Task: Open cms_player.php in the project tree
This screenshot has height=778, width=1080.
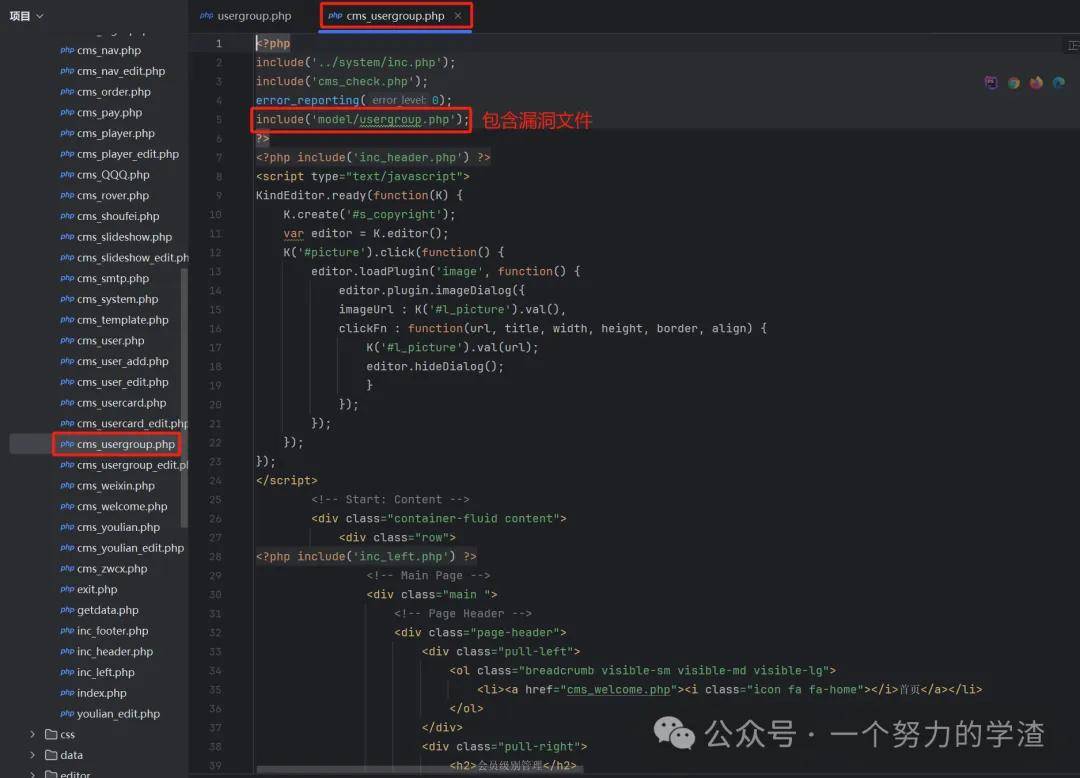Action: tap(107, 133)
